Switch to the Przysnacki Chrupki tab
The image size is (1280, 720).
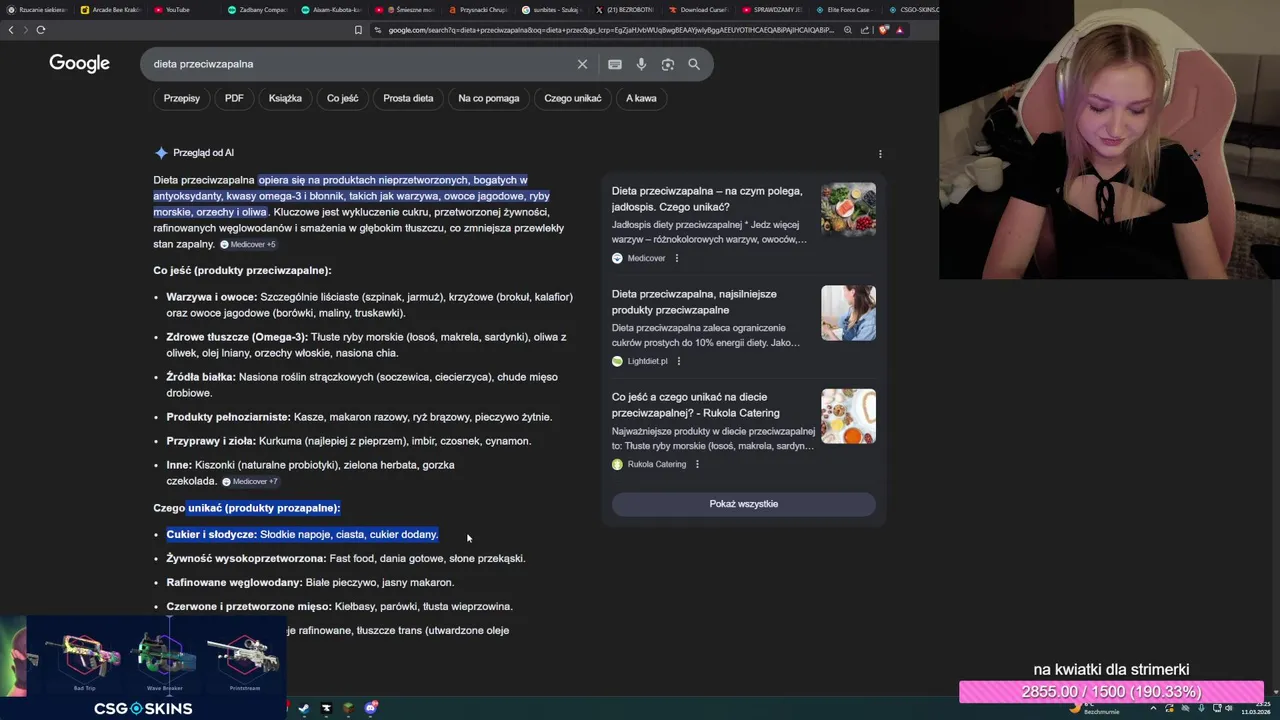pos(478,9)
